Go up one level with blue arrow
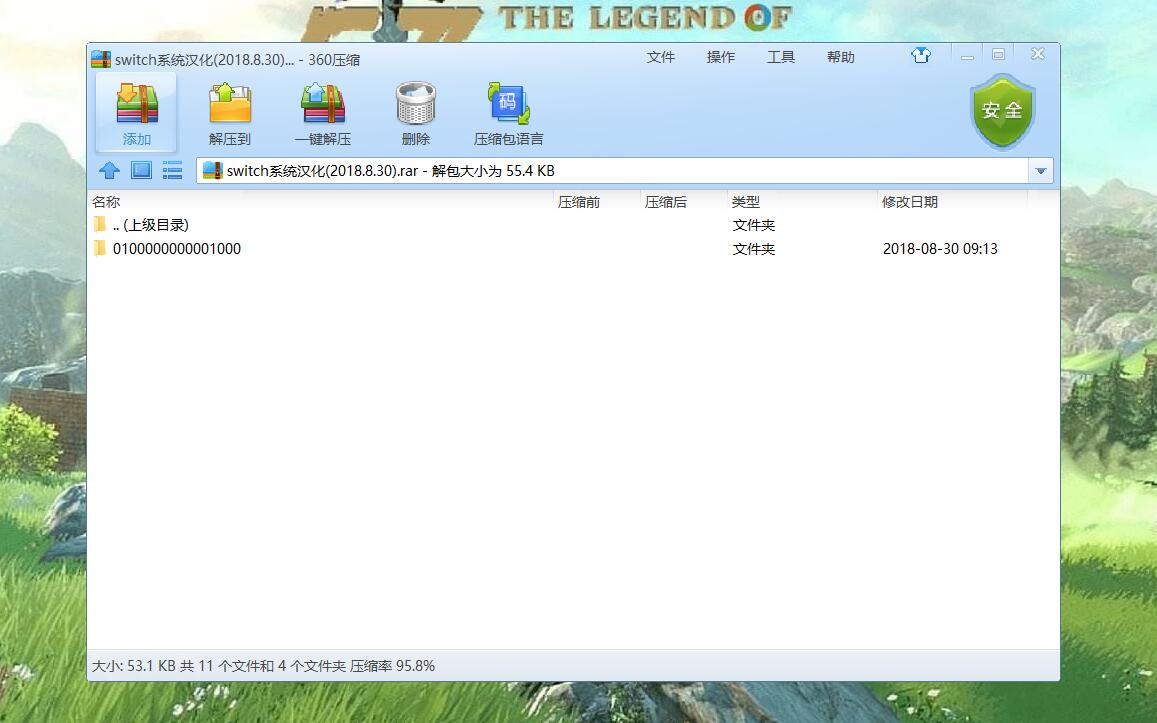 coord(109,170)
